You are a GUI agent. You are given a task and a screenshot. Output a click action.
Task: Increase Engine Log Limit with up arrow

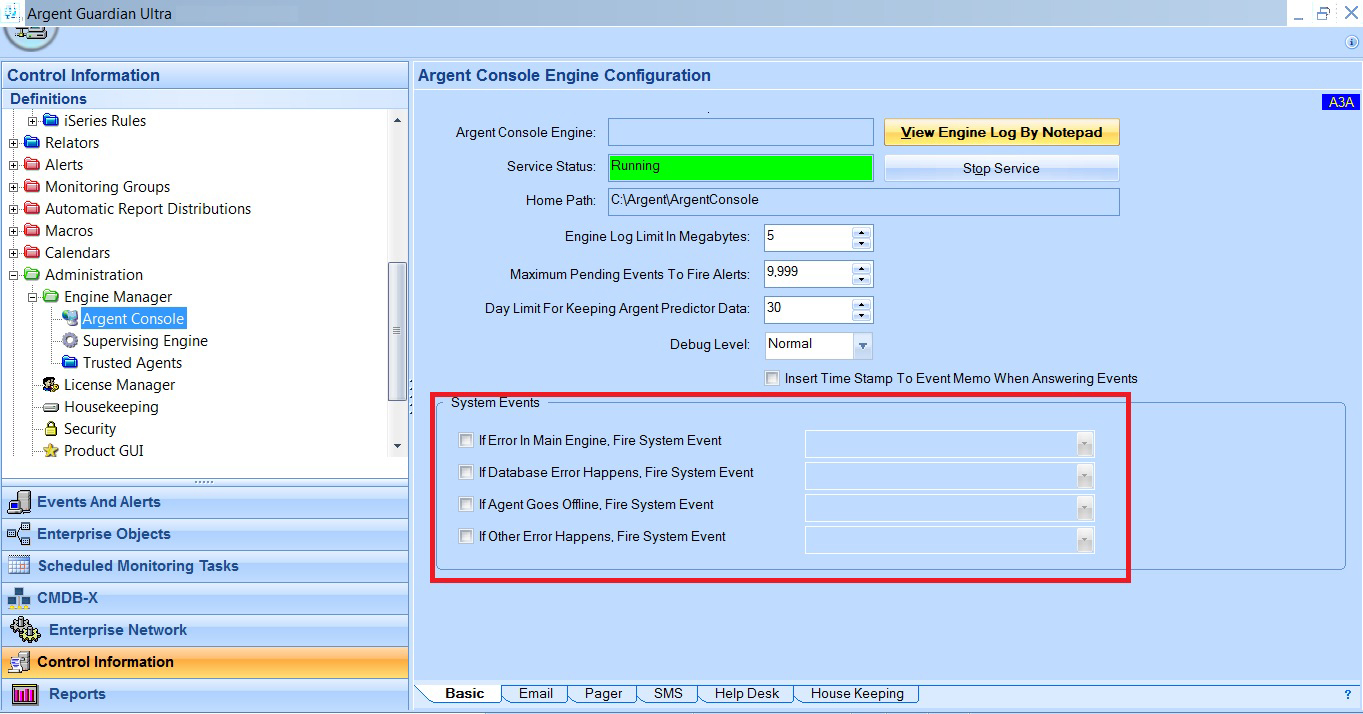(862, 232)
